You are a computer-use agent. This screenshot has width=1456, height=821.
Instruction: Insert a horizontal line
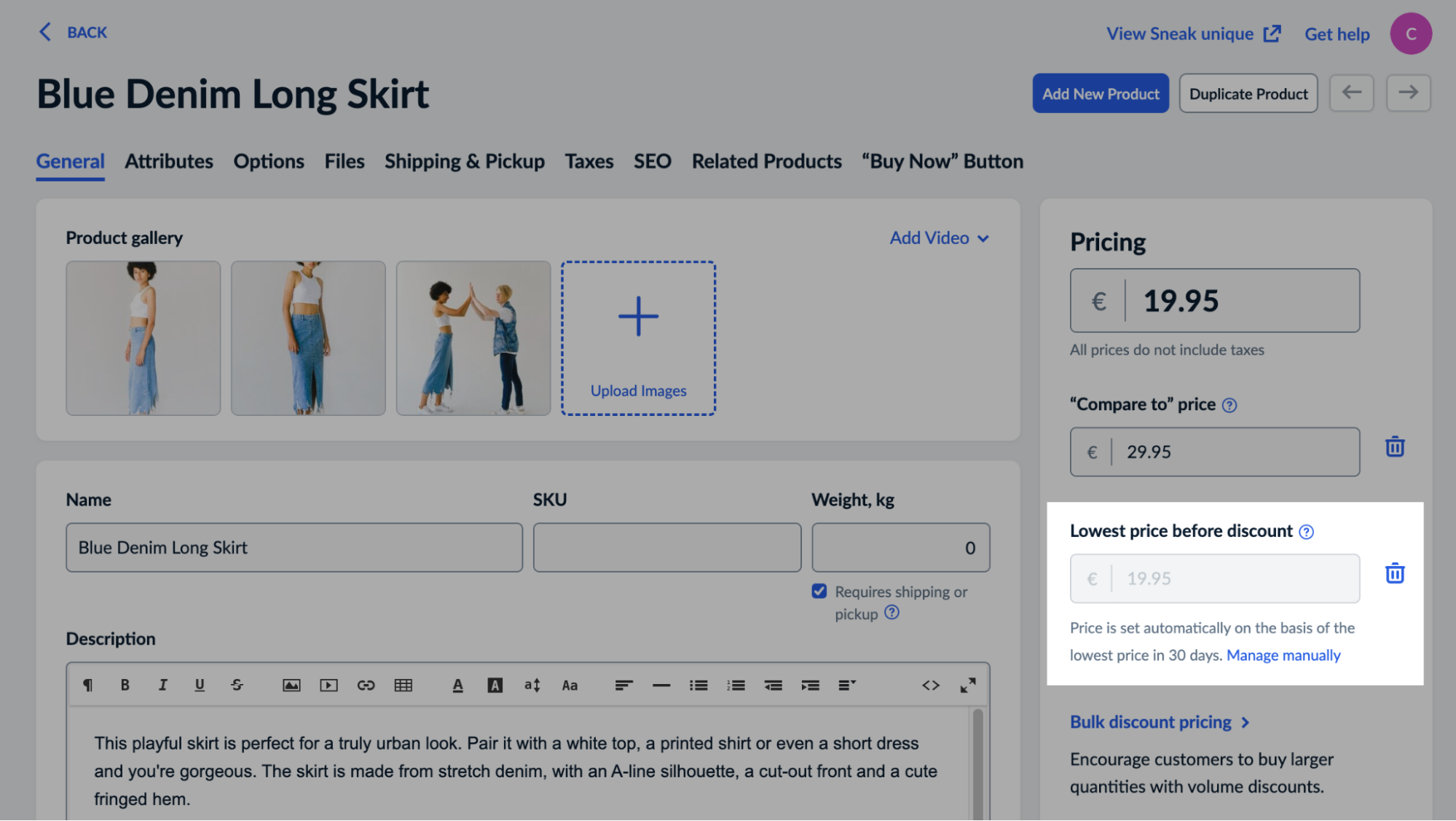click(x=661, y=685)
